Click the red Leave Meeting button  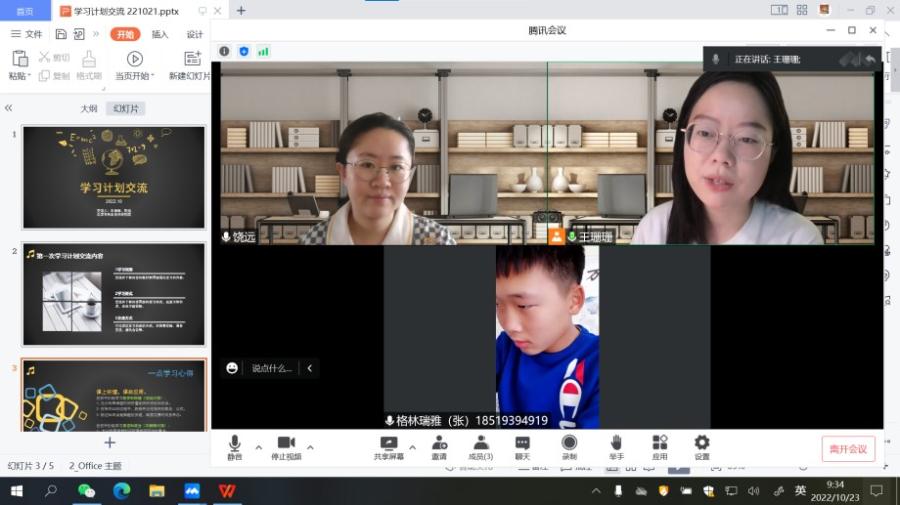click(848, 449)
